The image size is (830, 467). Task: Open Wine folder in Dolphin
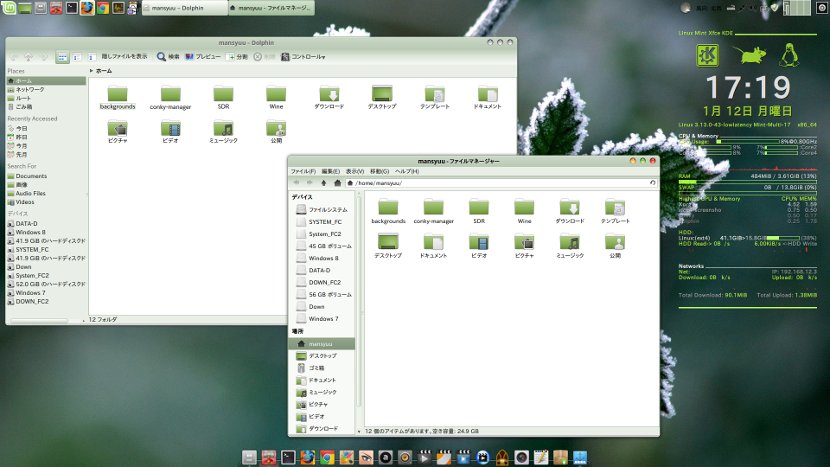pos(276,98)
